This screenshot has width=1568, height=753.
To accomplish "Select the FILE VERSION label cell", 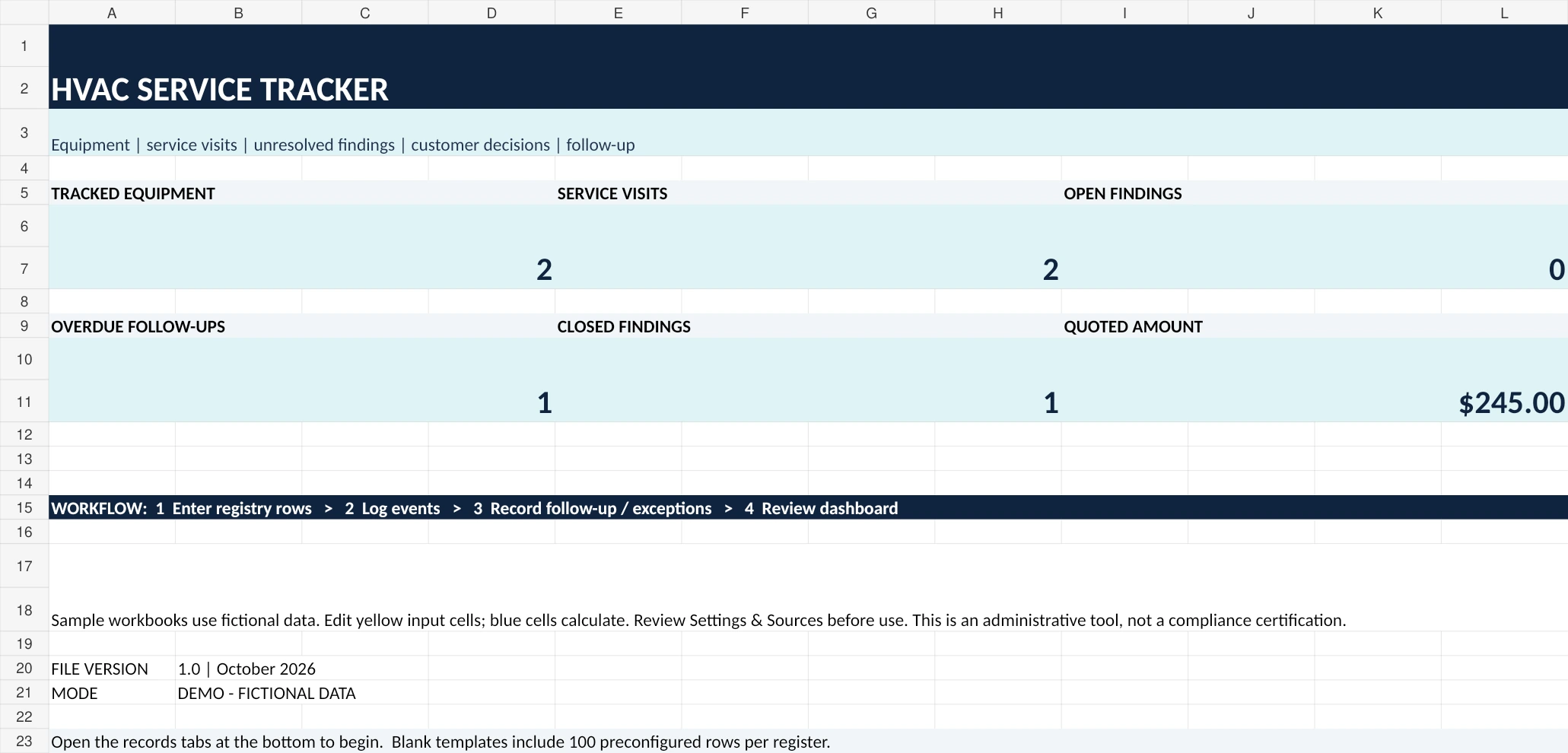I will pos(112,669).
